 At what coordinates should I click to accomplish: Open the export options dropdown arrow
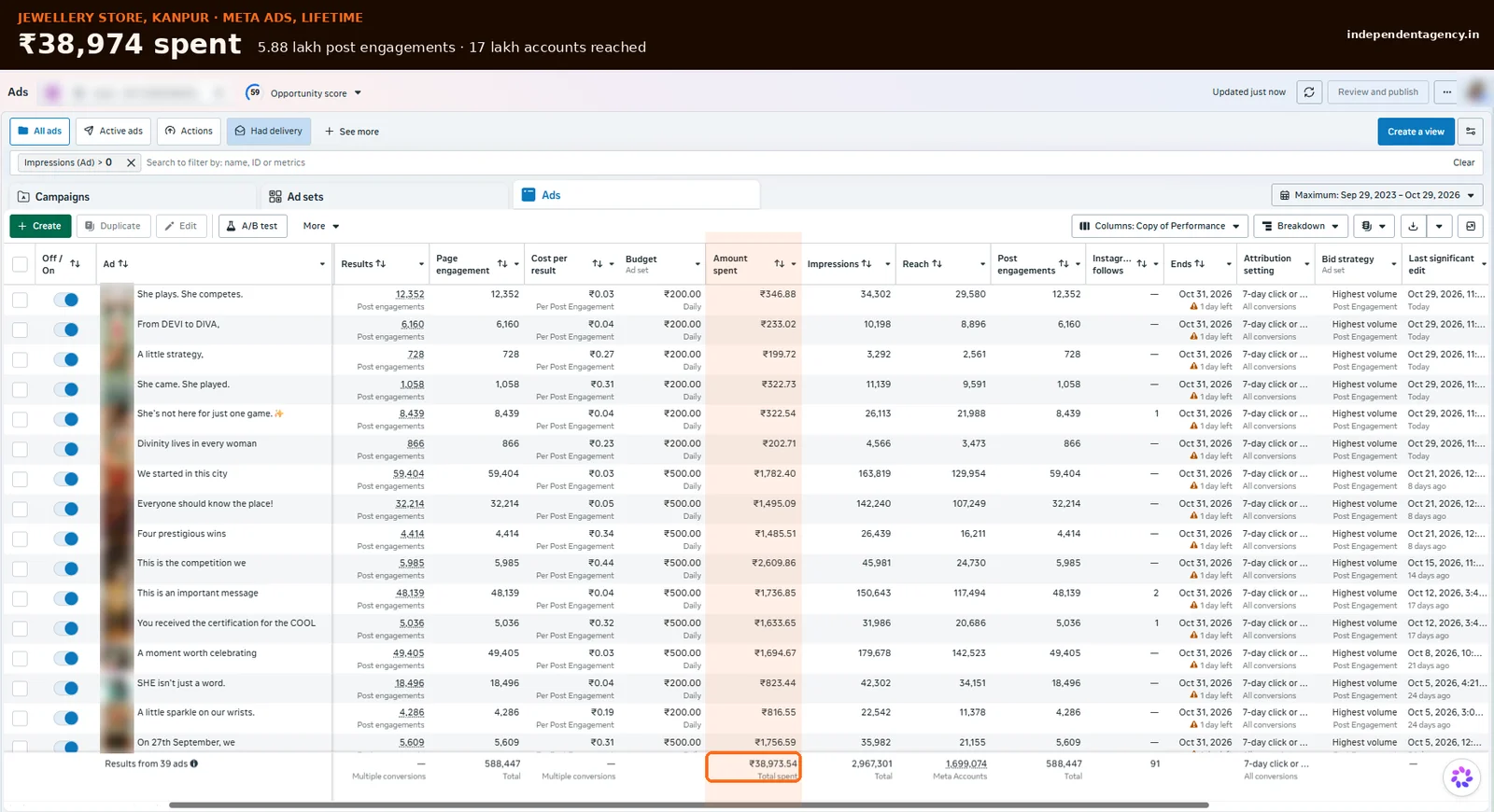[1439, 226]
